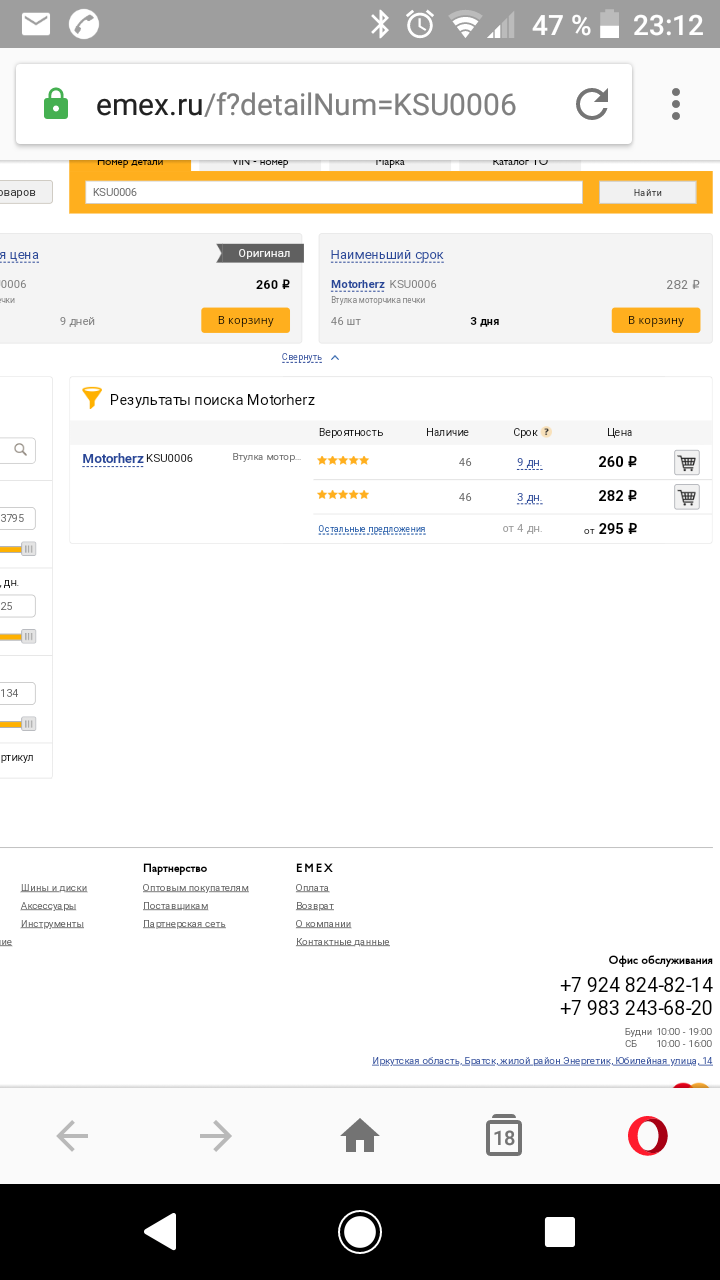The width and height of the screenshot is (720, 1280).
Task: Add the 282 ₽ row offer to cart
Action: (687, 497)
